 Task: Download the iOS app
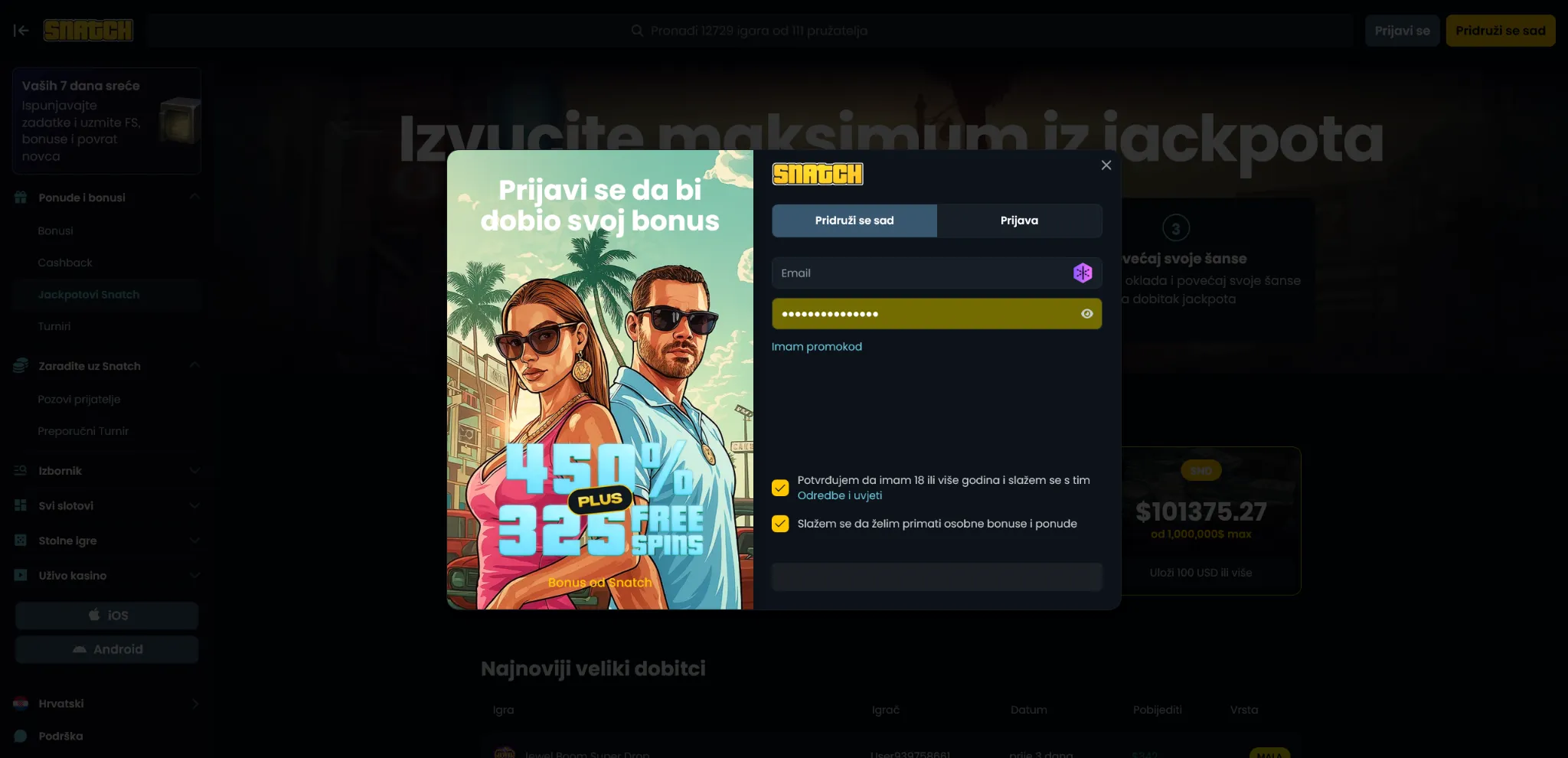[x=107, y=616]
